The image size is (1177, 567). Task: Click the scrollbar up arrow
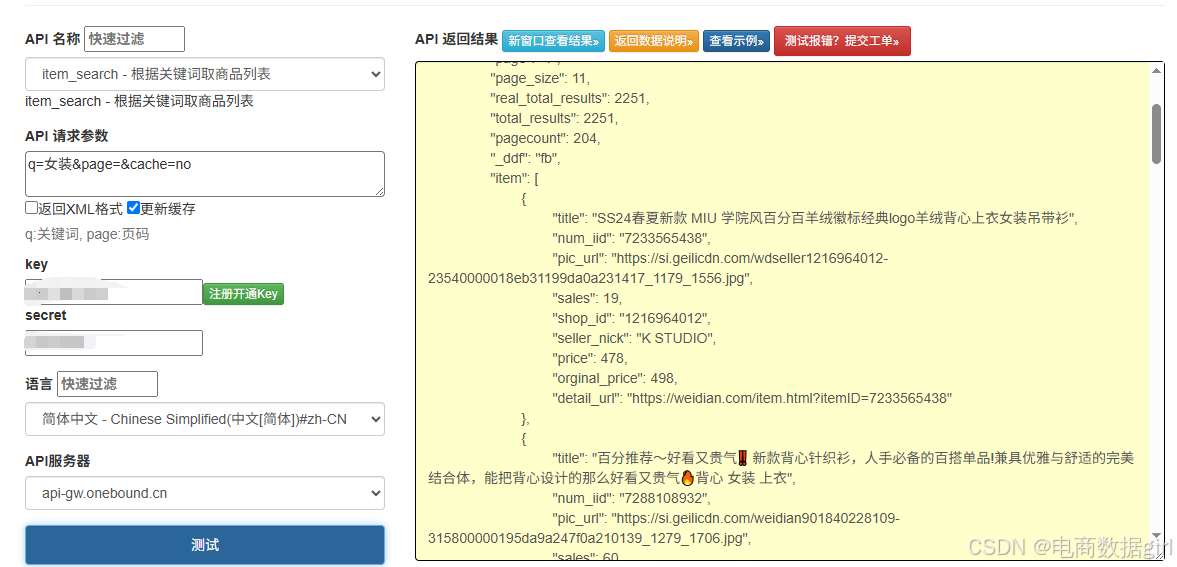pos(1157,71)
